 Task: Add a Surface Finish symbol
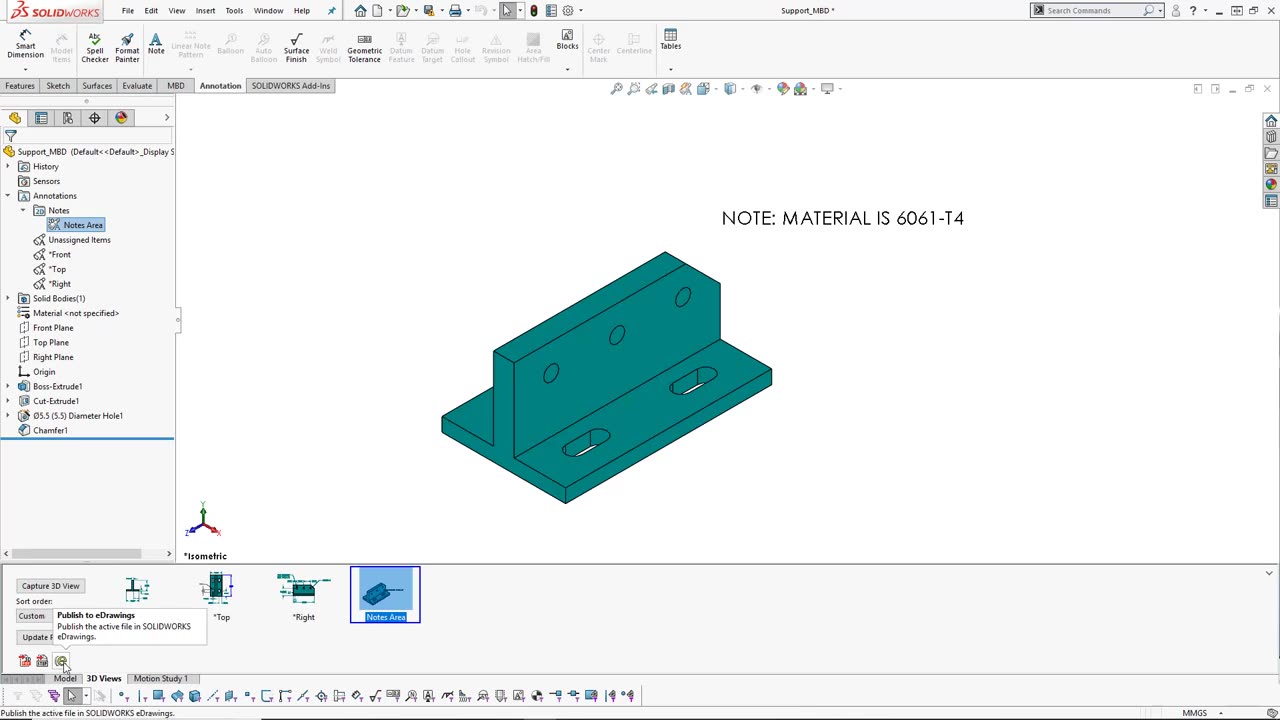click(296, 47)
